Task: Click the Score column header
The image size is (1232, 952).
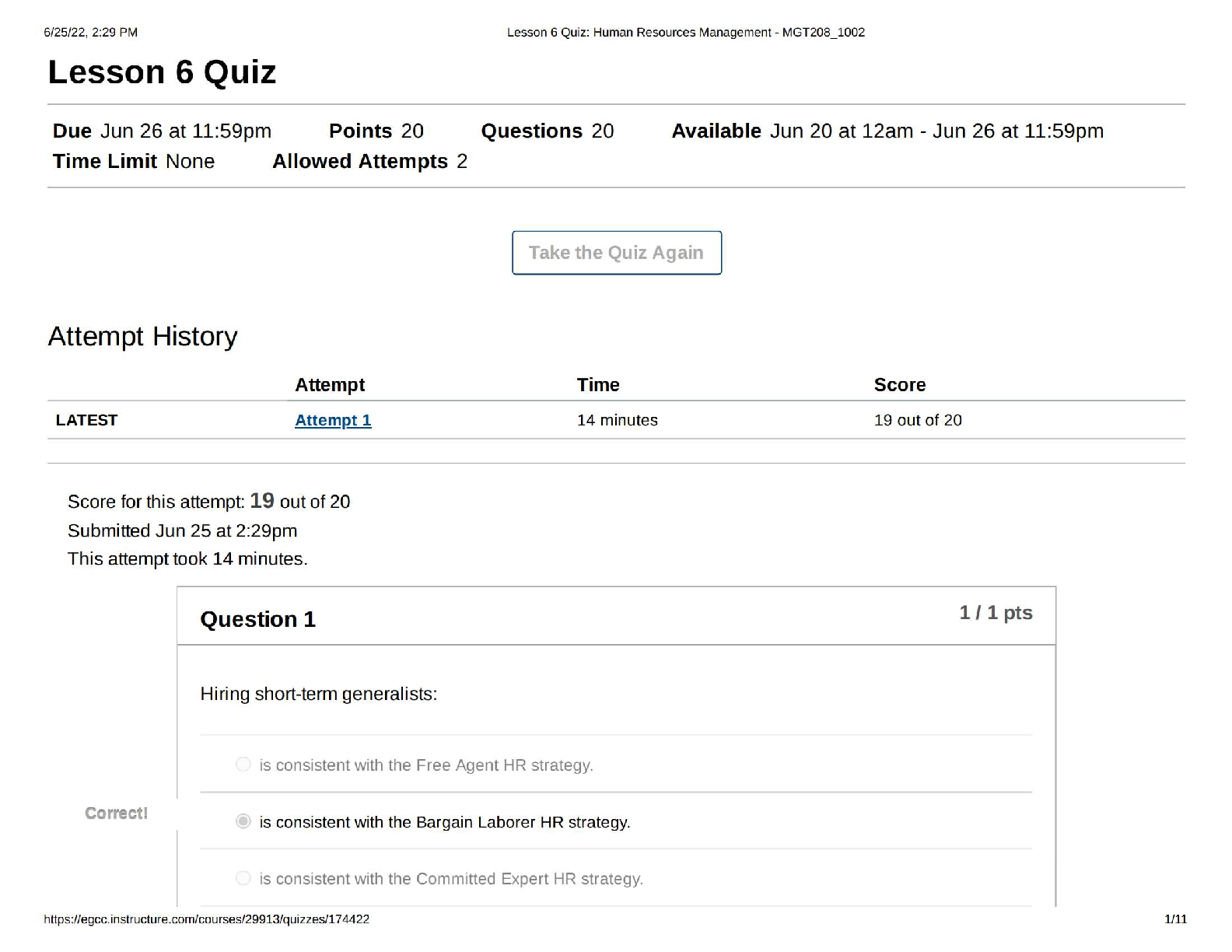Action: tap(900, 385)
